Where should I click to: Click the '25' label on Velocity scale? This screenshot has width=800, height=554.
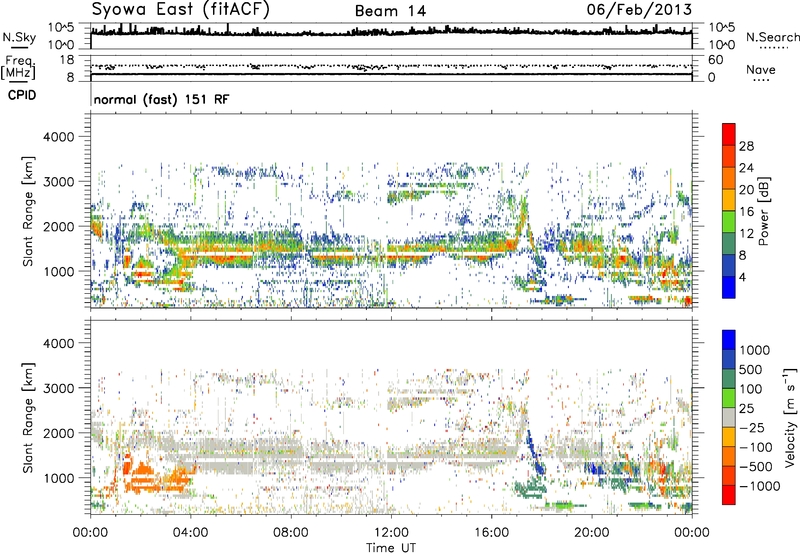click(746, 409)
